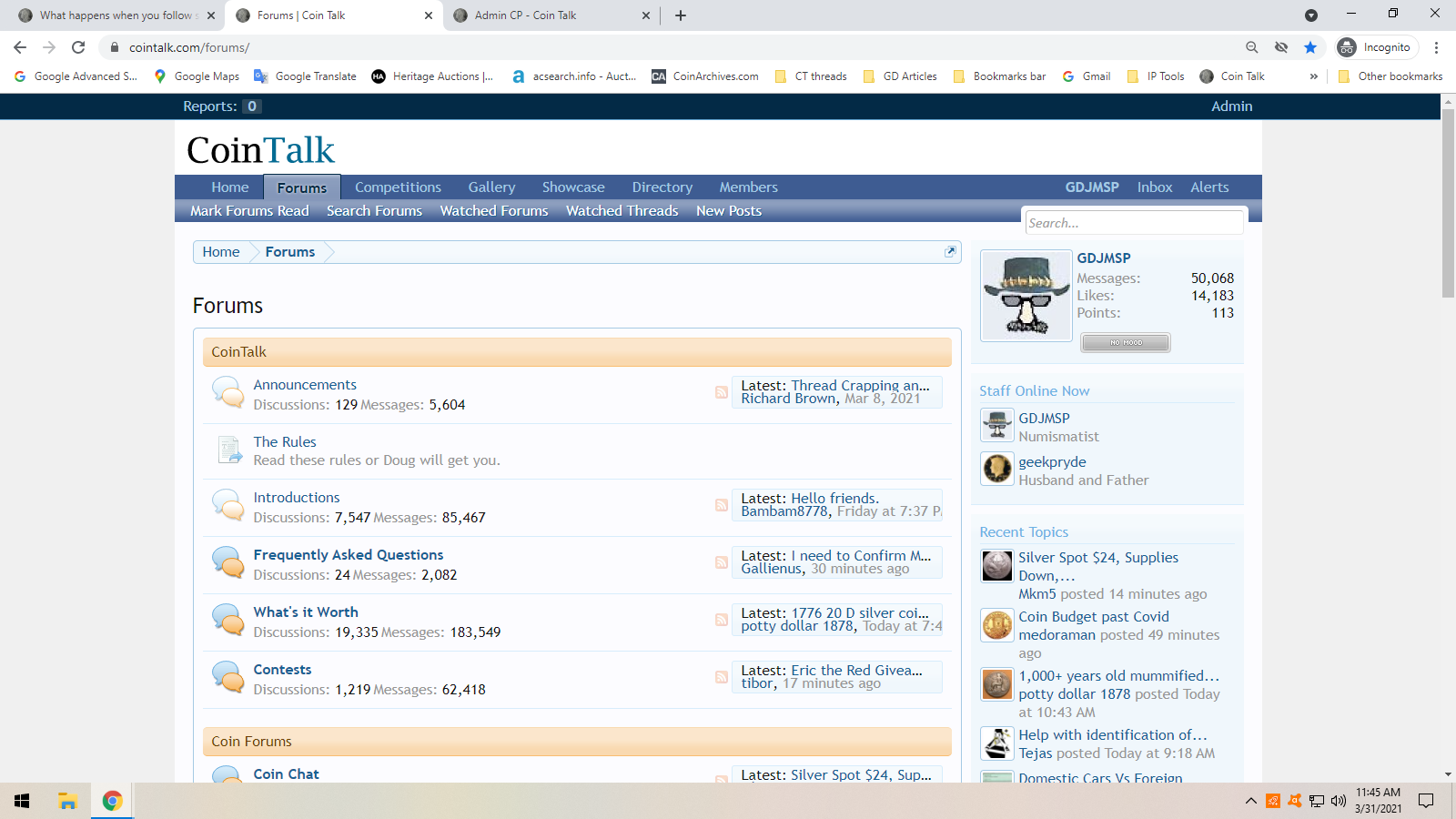Open File Explorer from taskbar
This screenshot has width=1456, height=819.
click(67, 801)
